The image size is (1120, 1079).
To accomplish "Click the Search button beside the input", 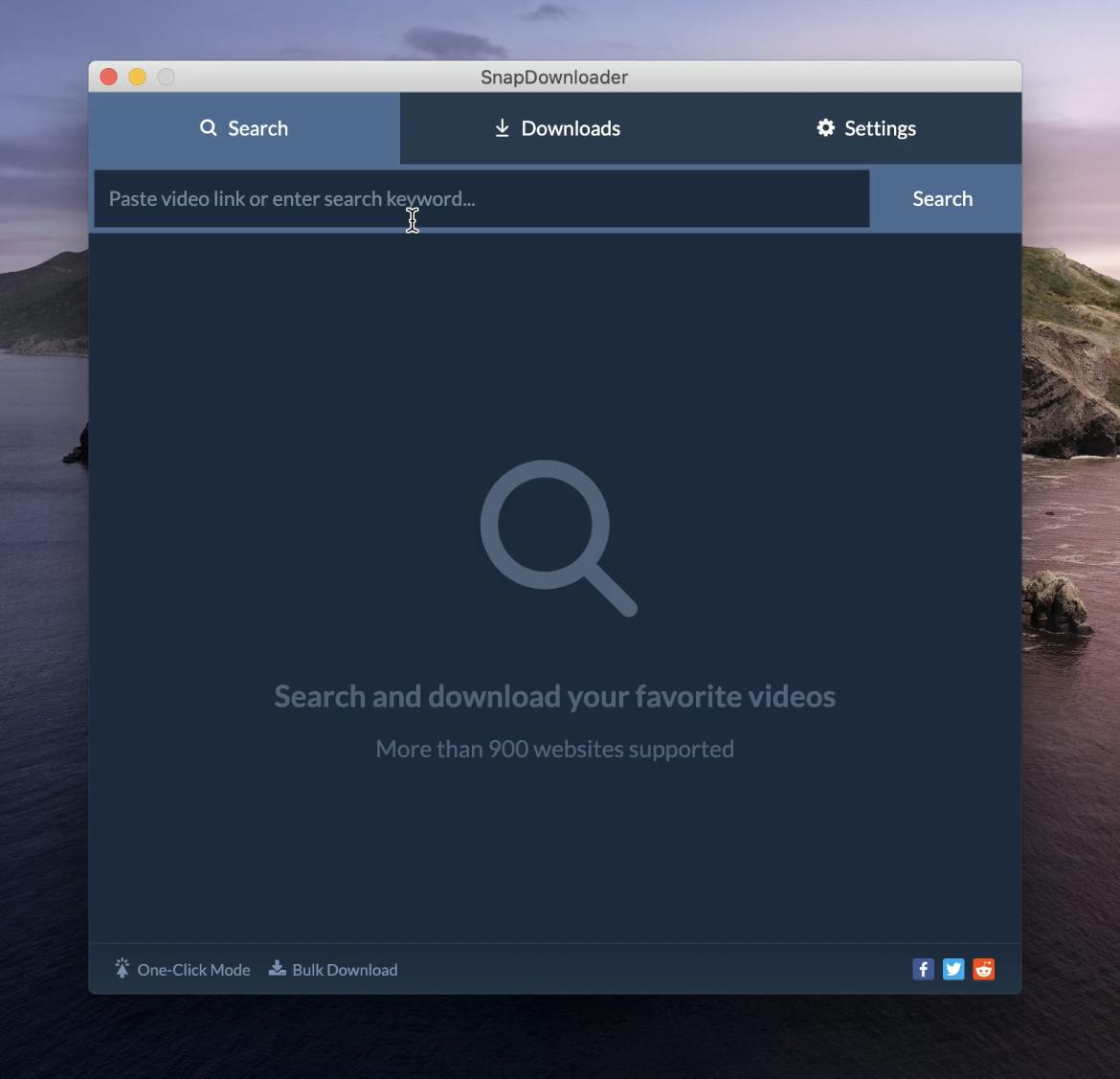I will click(942, 198).
